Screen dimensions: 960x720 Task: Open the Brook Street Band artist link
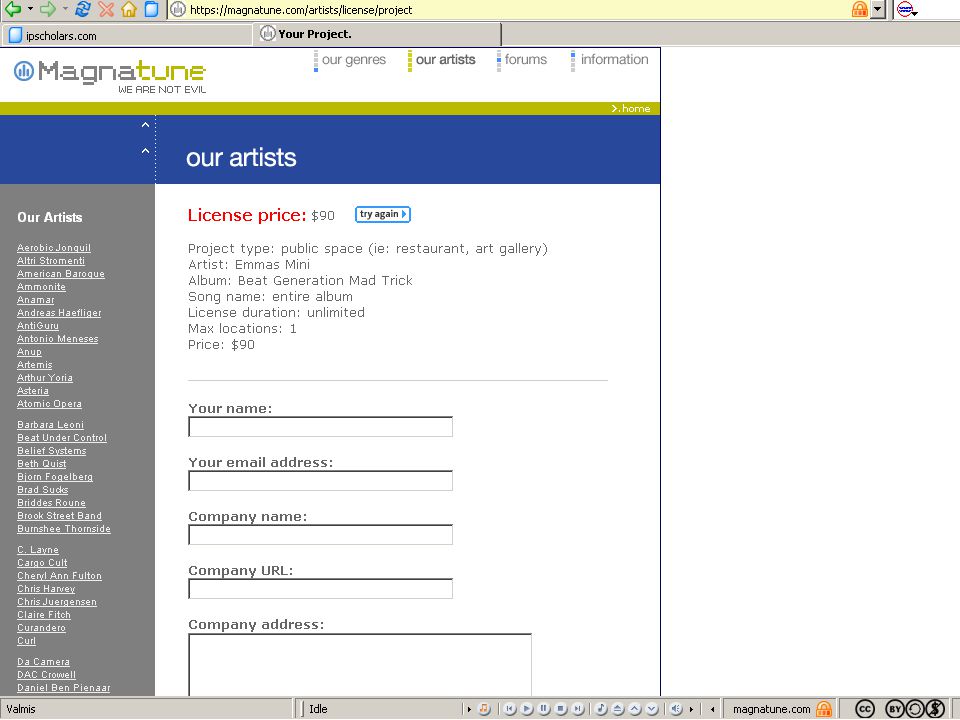(x=59, y=516)
